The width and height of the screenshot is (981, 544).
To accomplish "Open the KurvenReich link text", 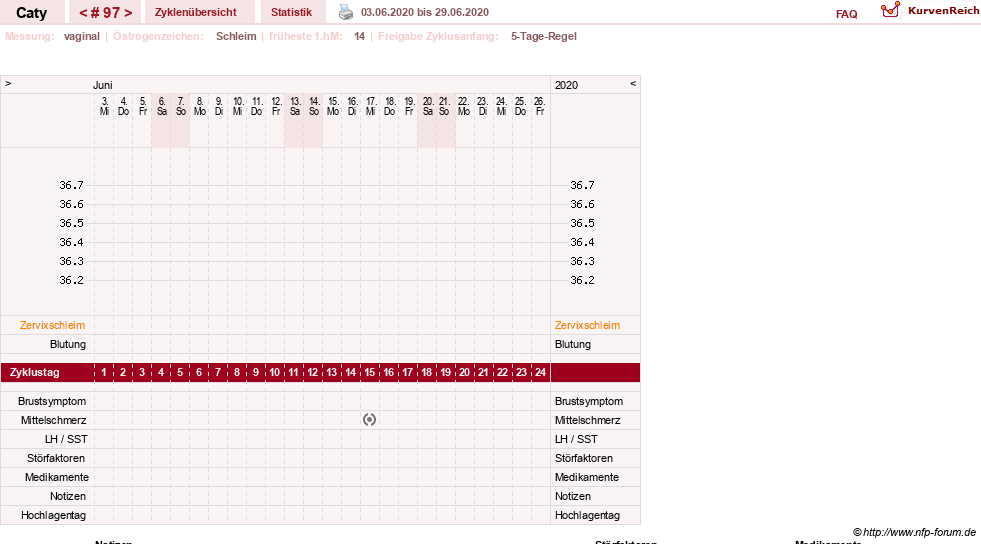I will point(943,11).
